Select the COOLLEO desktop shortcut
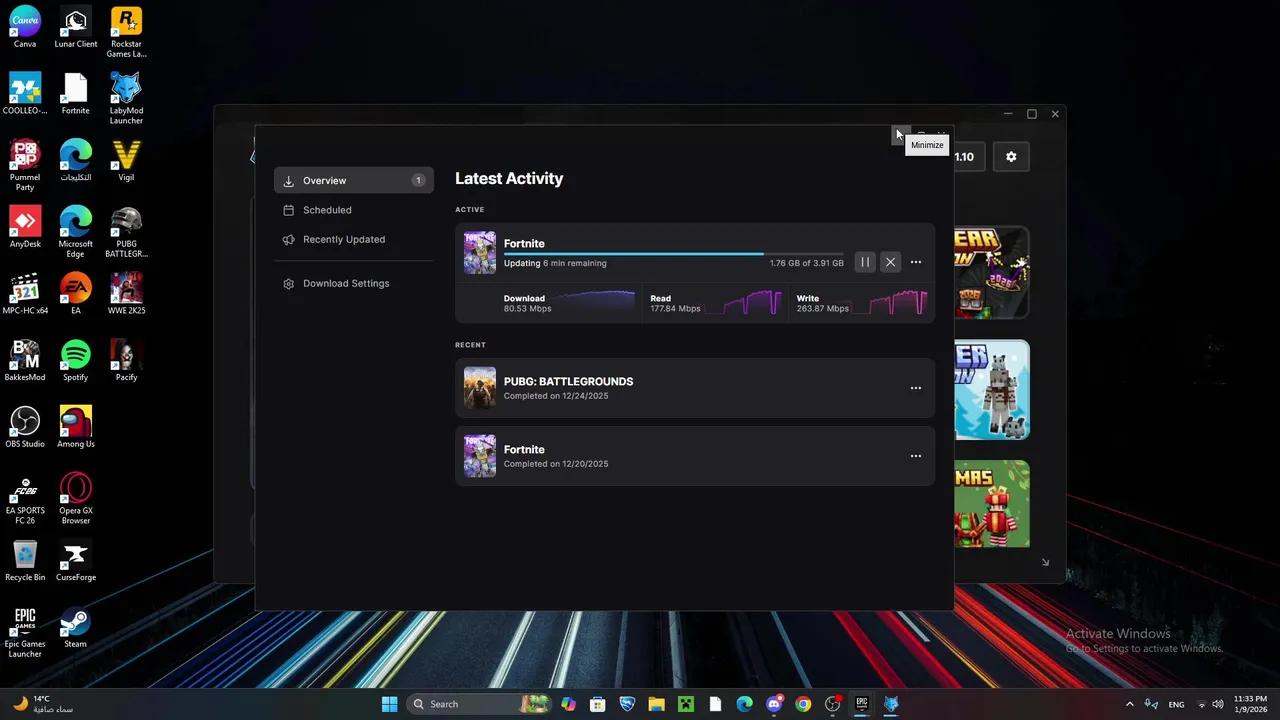This screenshot has height=720, width=1280. [x=25, y=93]
